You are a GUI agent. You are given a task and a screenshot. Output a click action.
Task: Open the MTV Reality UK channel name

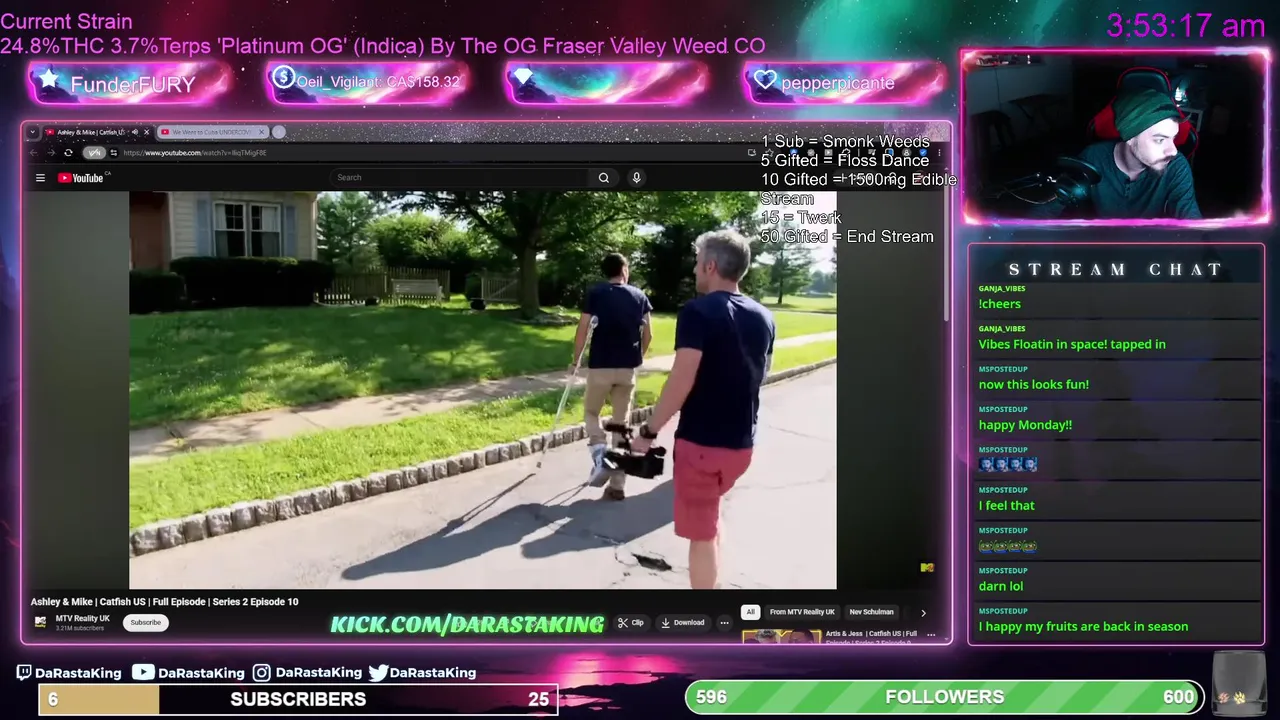point(83,618)
